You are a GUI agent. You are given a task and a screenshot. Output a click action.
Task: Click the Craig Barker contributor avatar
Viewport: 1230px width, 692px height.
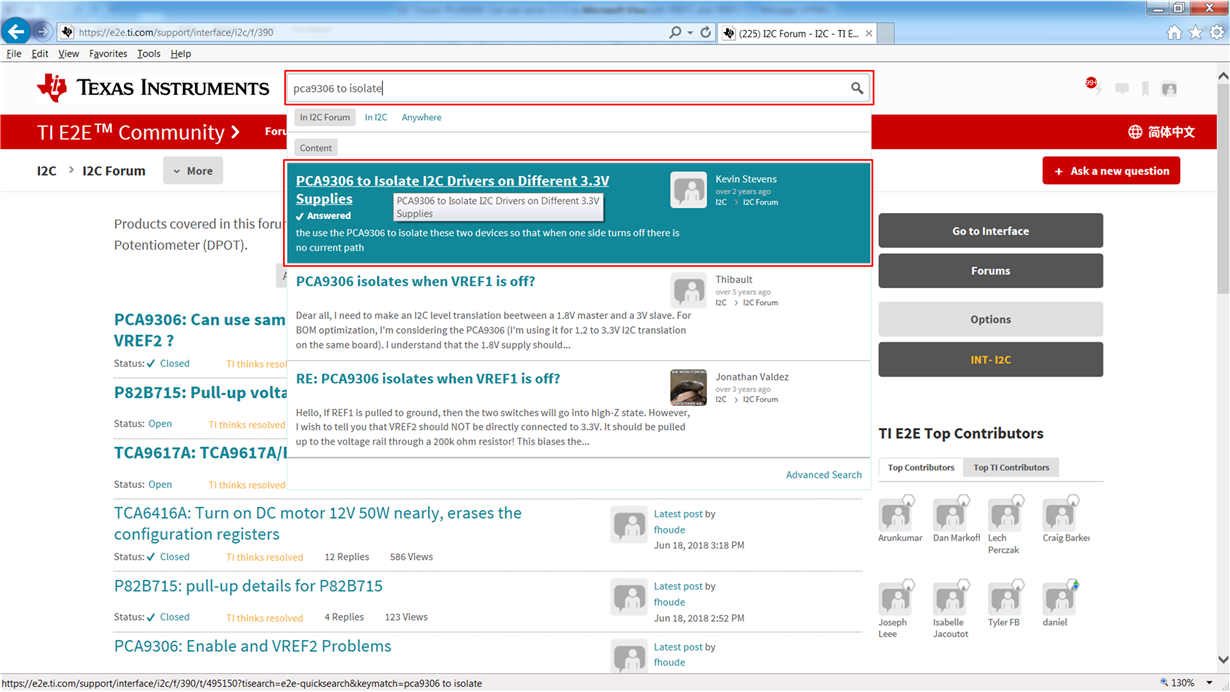click(x=1059, y=515)
